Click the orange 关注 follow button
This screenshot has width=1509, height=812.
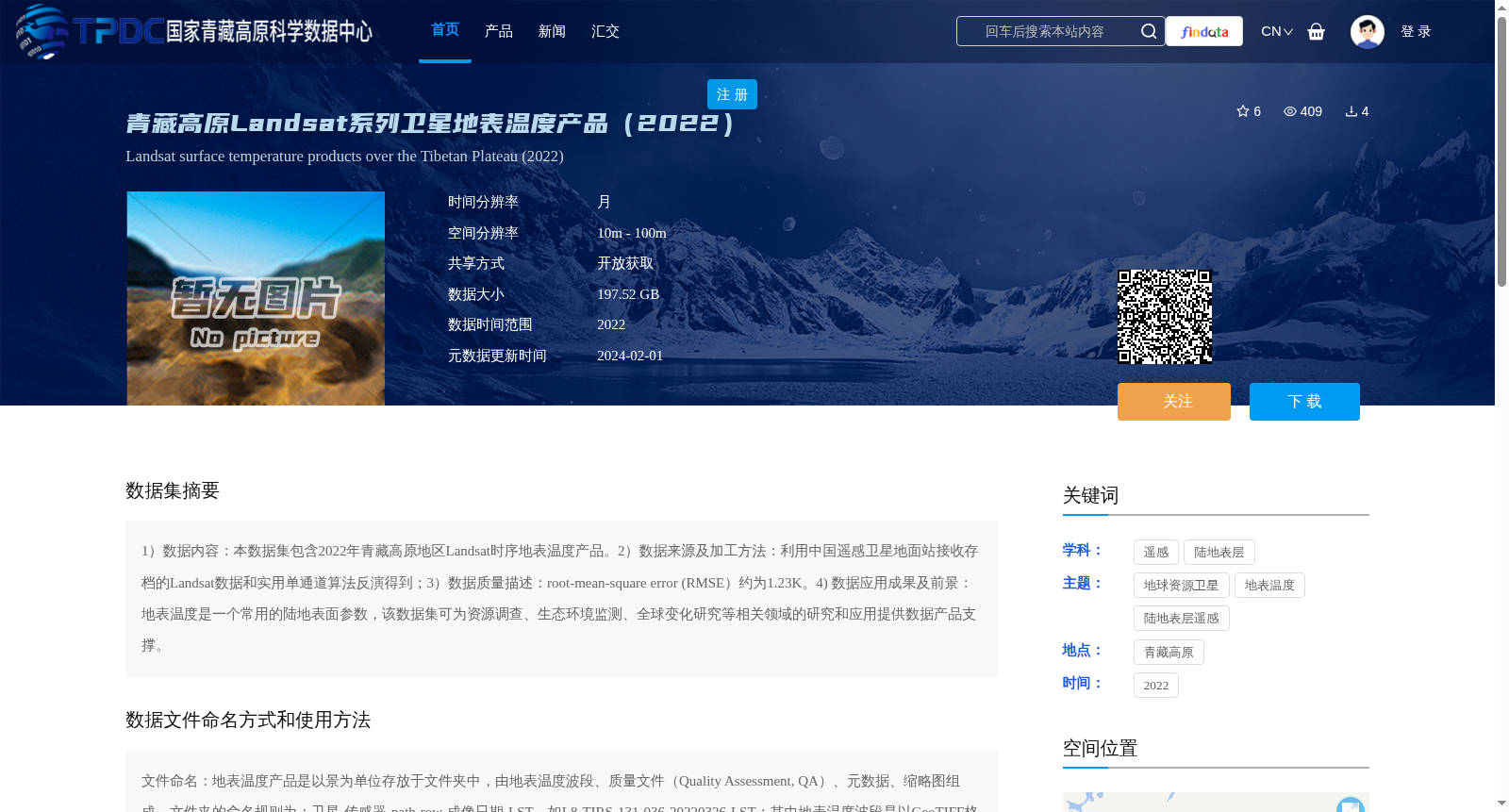point(1174,402)
